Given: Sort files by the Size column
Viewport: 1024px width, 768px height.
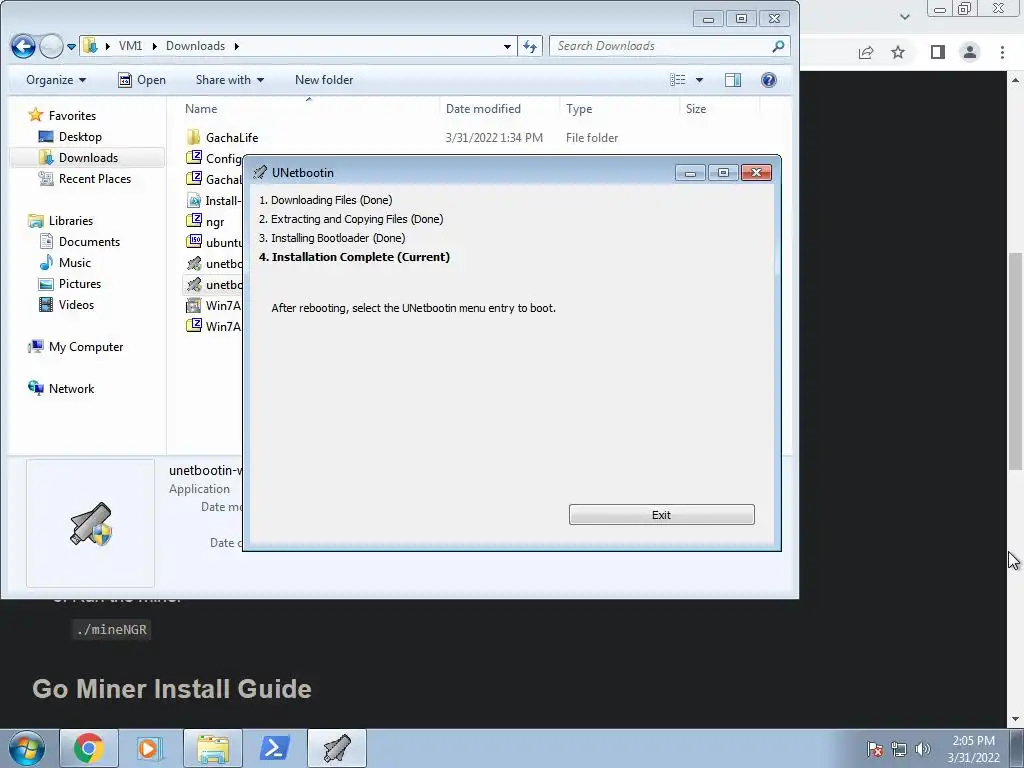Looking at the screenshot, I should coord(696,108).
